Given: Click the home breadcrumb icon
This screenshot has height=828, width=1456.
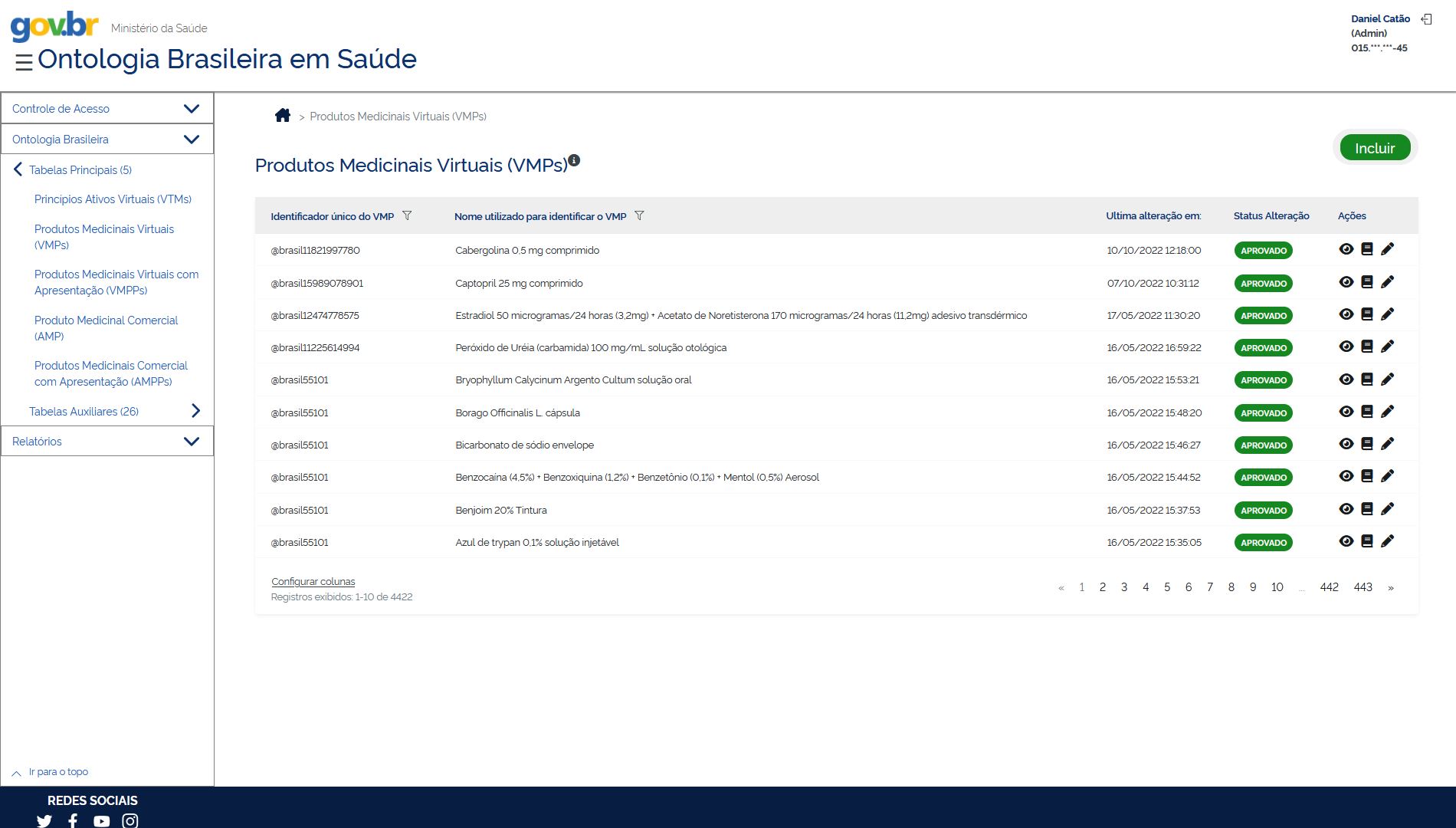Looking at the screenshot, I should [283, 116].
